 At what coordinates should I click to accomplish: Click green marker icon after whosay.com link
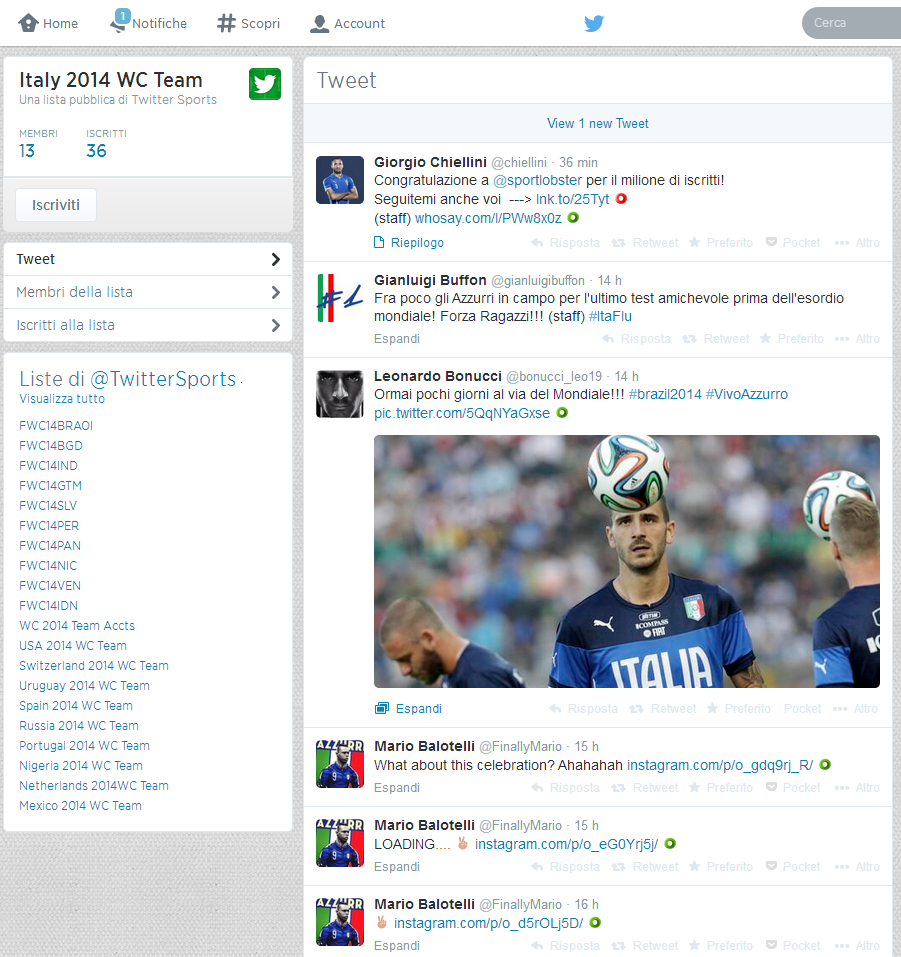point(573,217)
